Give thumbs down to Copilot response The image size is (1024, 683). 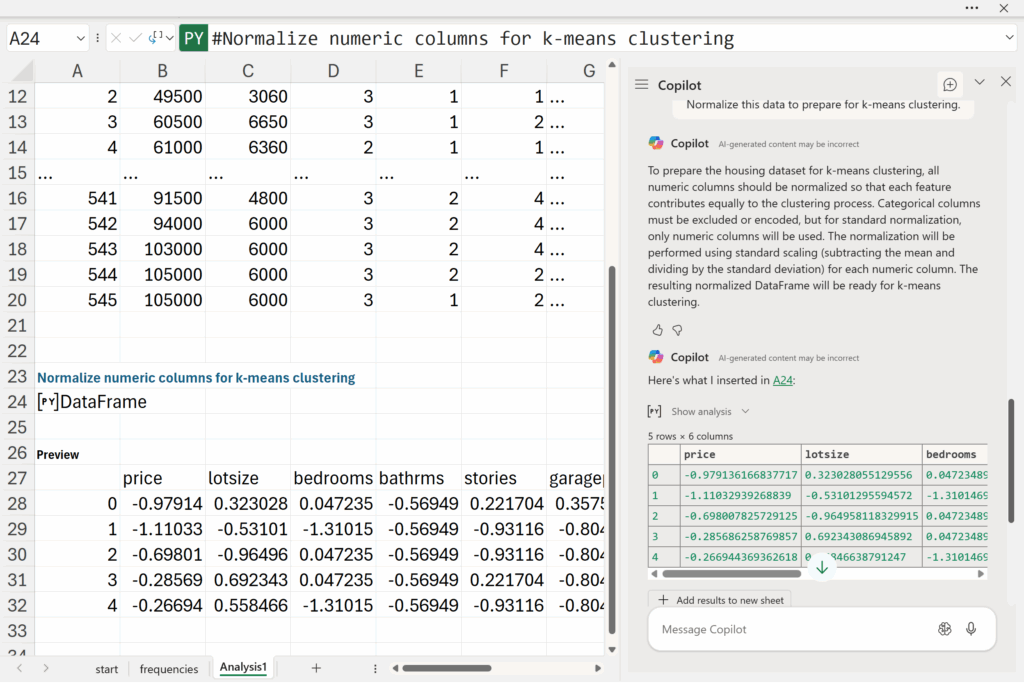(x=677, y=330)
